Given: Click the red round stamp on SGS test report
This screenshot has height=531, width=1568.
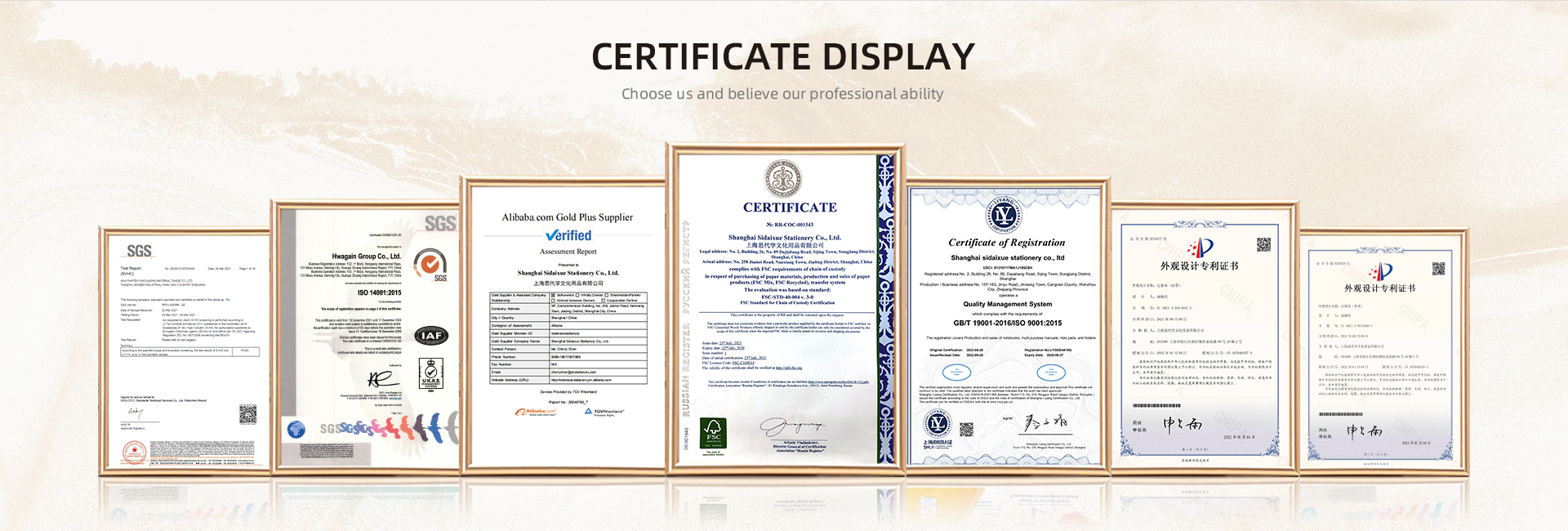Looking at the screenshot, I should 135,452.
